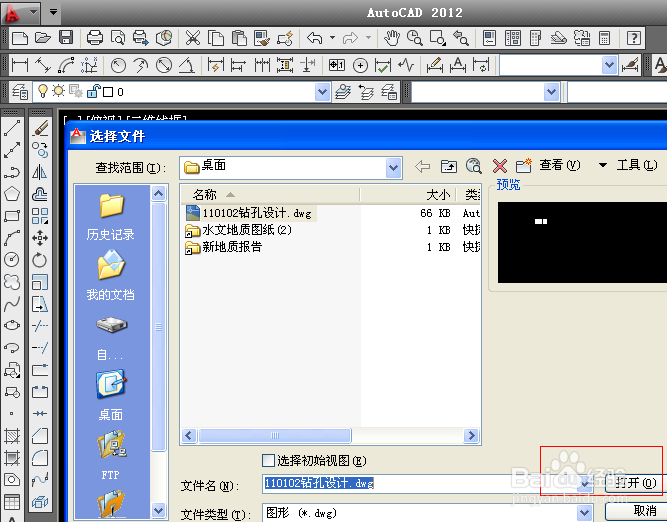Select the Rectangle draw tool
Viewport: 667px width, 522px height.
point(12,216)
